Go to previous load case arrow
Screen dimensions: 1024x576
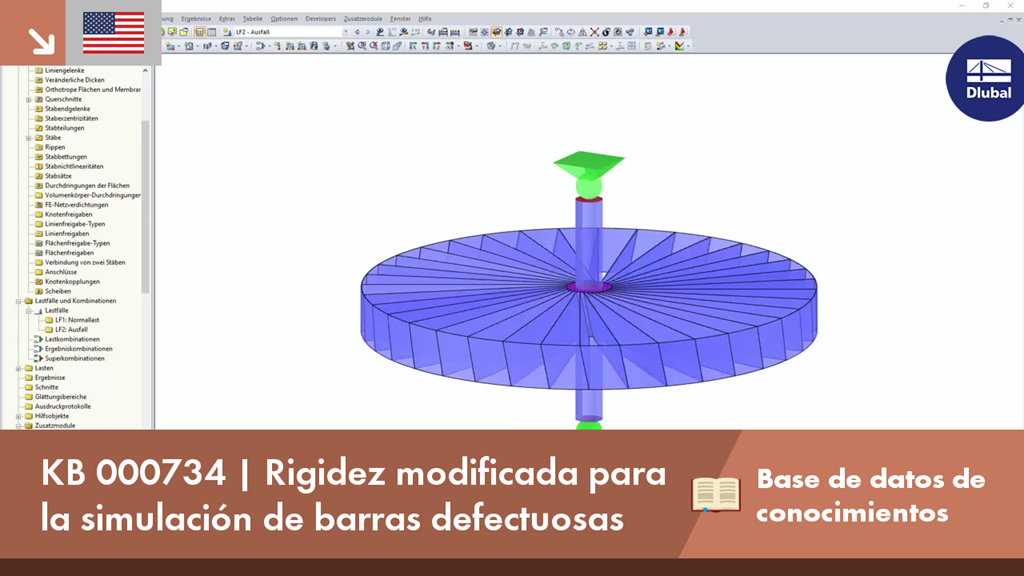tap(357, 32)
